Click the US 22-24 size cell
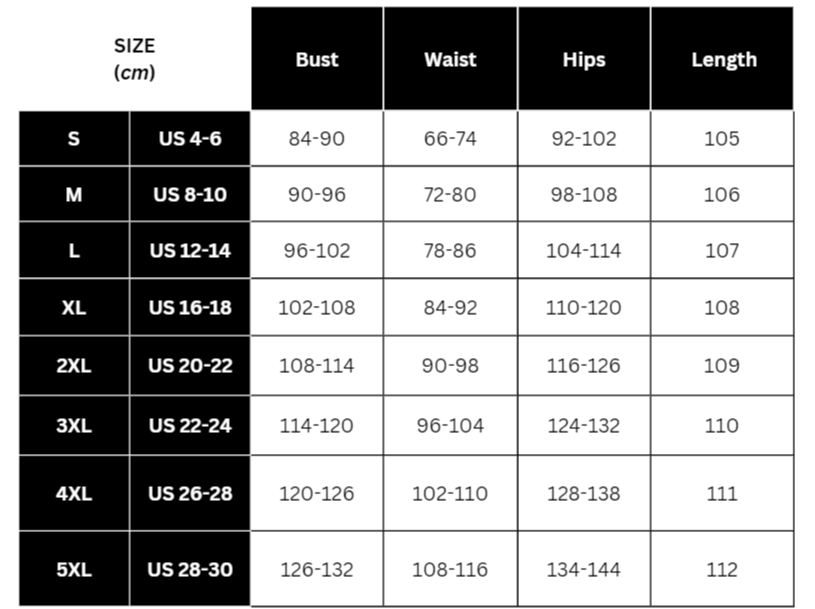 point(190,426)
